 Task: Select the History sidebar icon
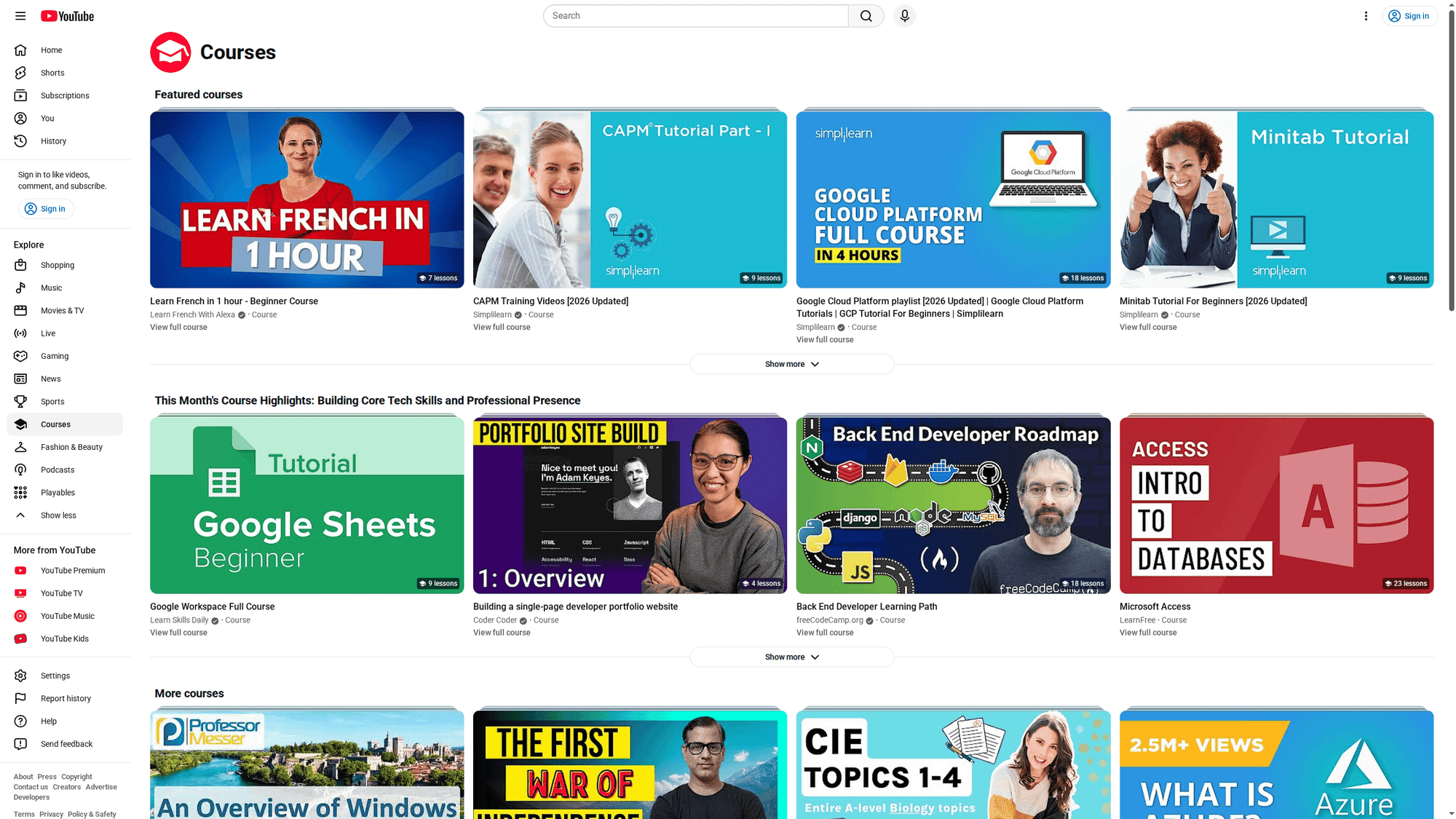(21, 141)
